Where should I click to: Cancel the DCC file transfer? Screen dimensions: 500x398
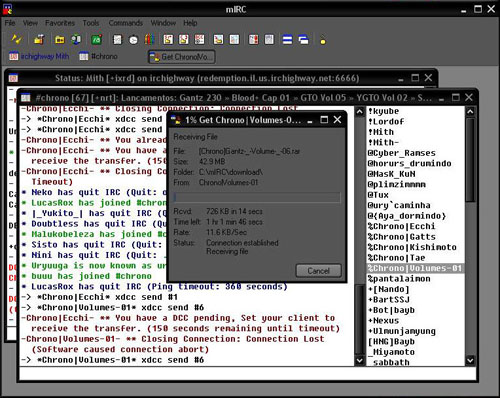coord(318,271)
